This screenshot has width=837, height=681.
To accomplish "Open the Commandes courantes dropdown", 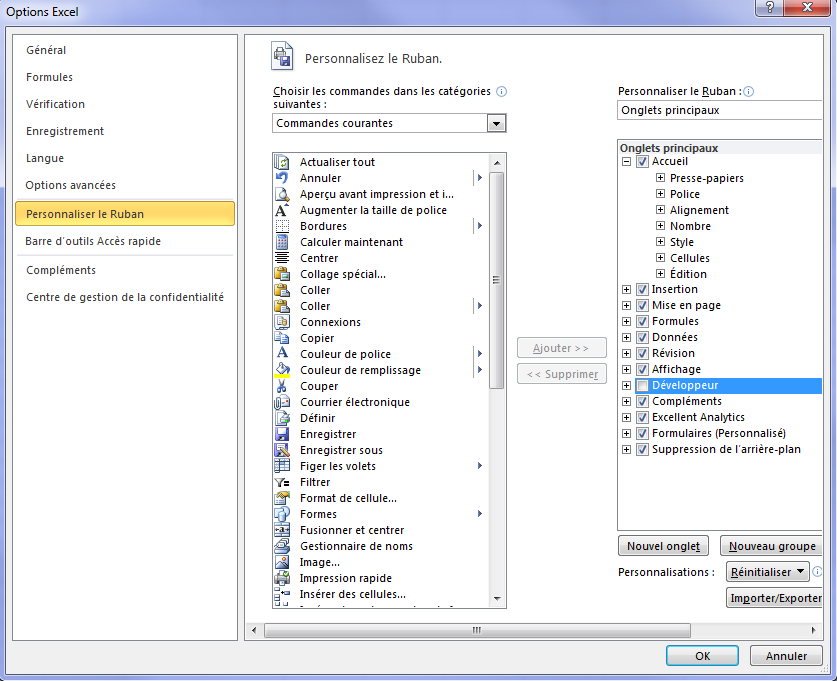I will [496, 123].
